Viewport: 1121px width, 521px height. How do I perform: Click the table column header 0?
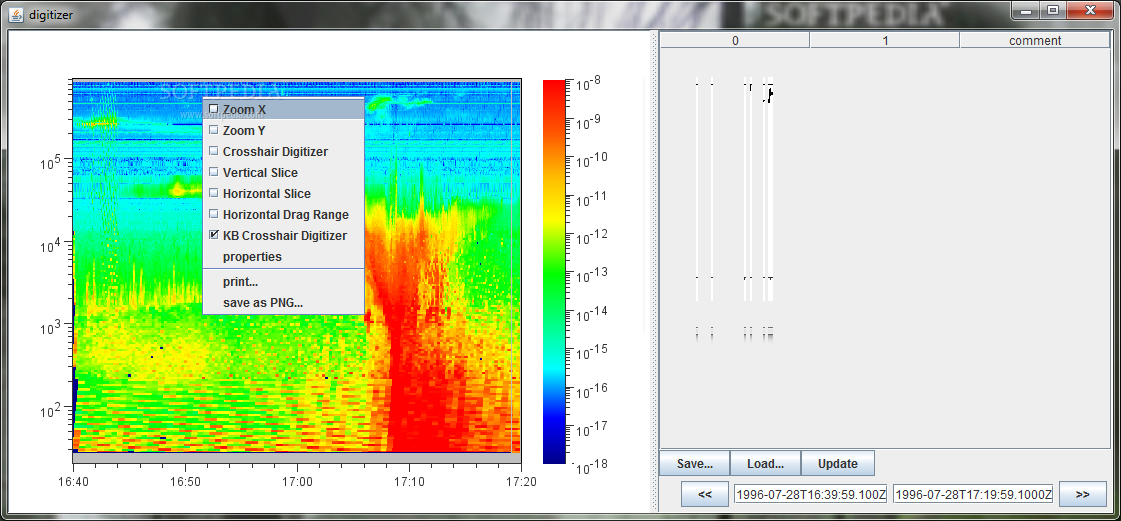click(735, 41)
